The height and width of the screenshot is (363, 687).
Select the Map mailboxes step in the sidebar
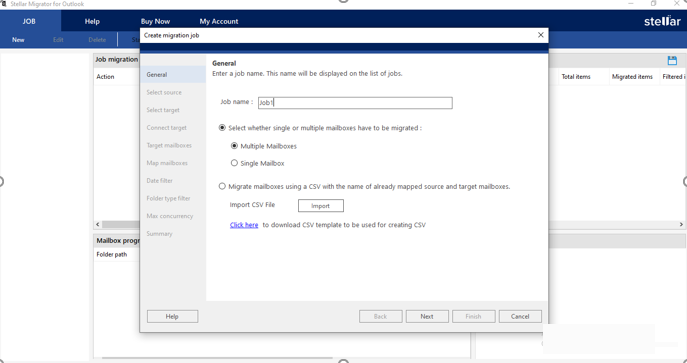click(x=167, y=163)
